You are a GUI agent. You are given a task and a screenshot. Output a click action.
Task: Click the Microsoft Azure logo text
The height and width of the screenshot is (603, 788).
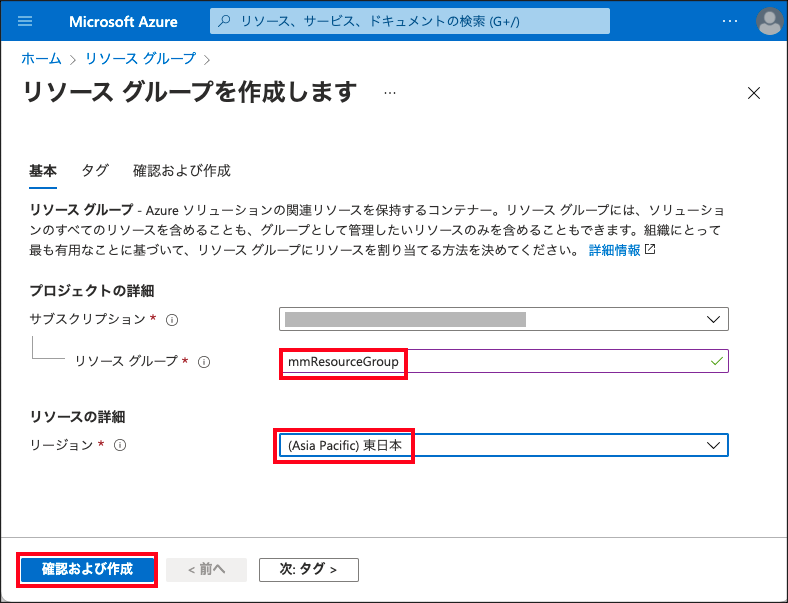coord(123,22)
